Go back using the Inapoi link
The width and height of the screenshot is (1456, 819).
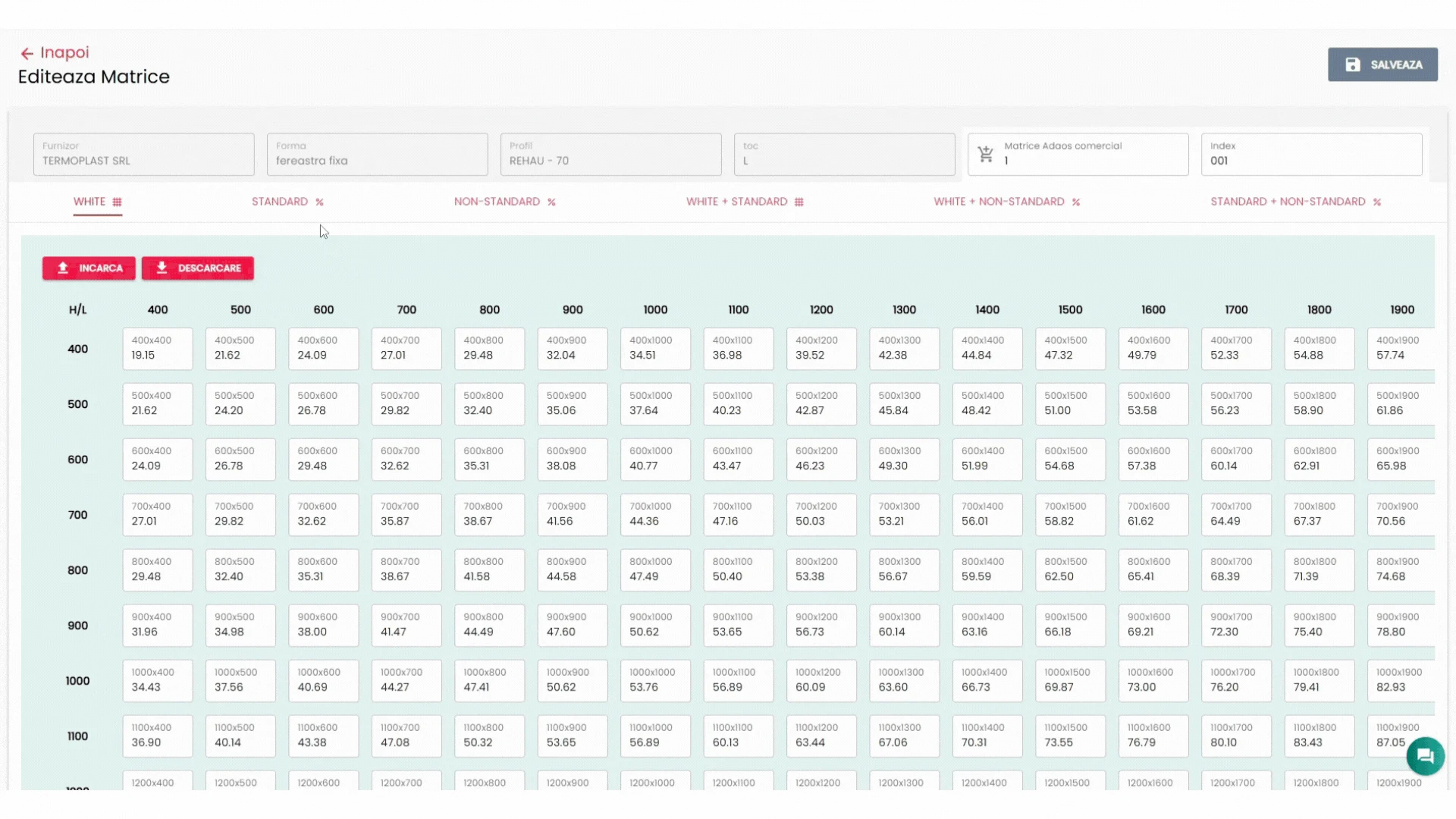[55, 52]
